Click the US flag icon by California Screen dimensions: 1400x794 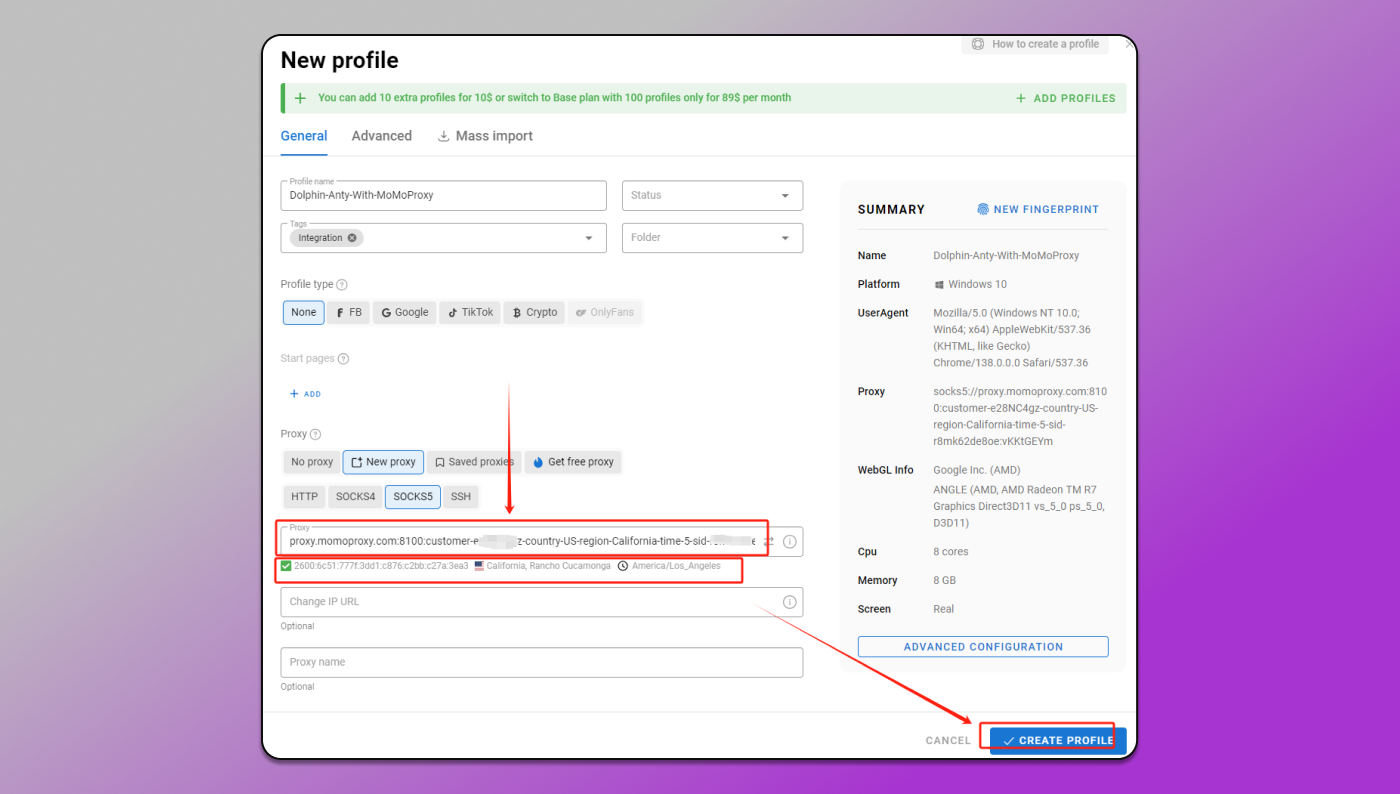point(479,566)
